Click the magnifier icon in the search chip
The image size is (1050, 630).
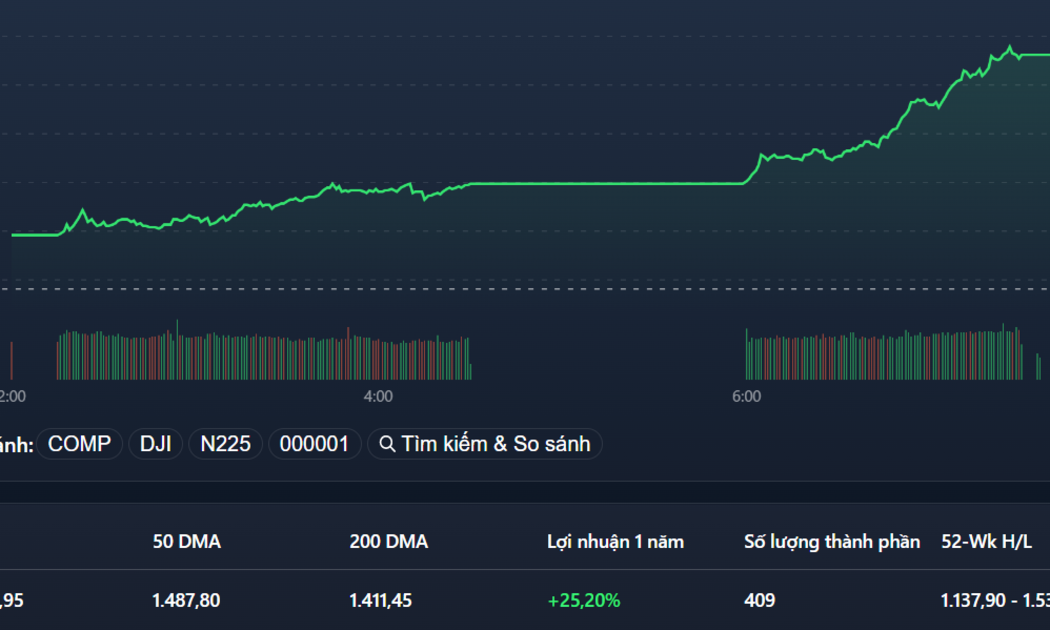coord(386,444)
